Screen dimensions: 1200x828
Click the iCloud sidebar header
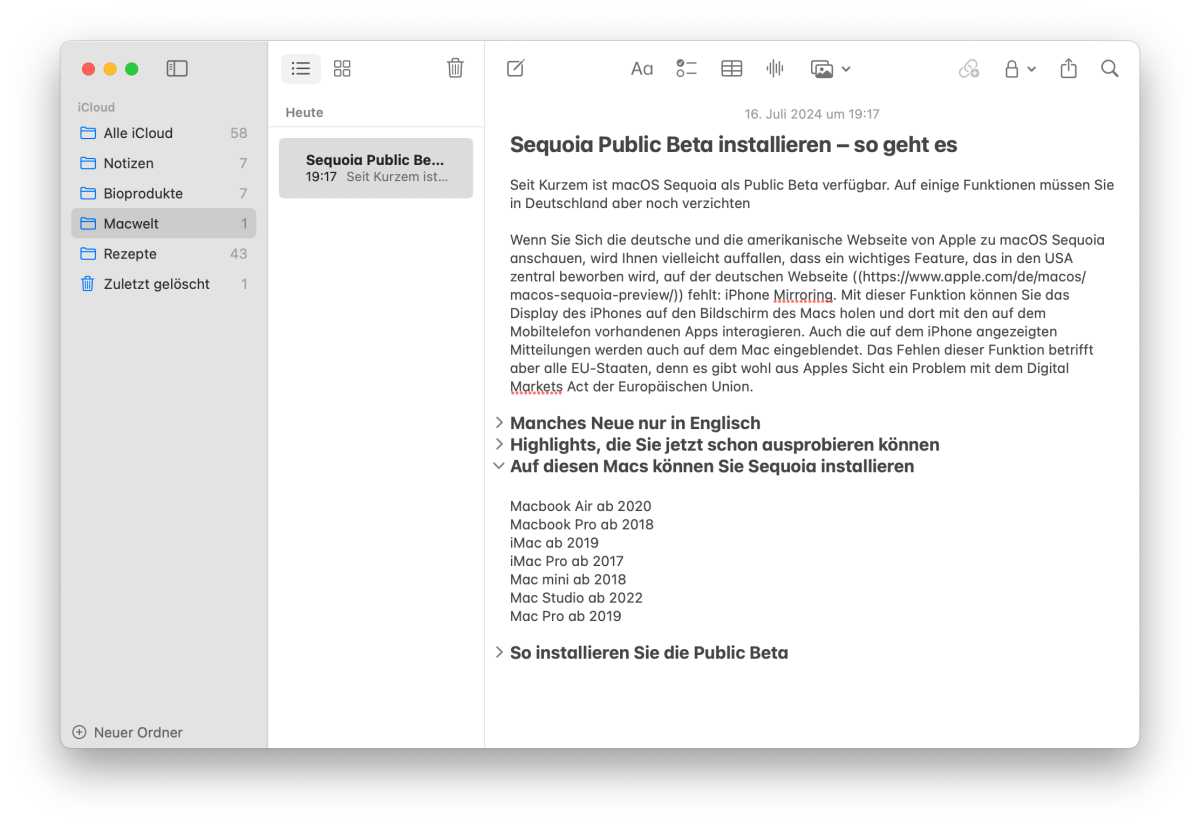click(x=96, y=107)
